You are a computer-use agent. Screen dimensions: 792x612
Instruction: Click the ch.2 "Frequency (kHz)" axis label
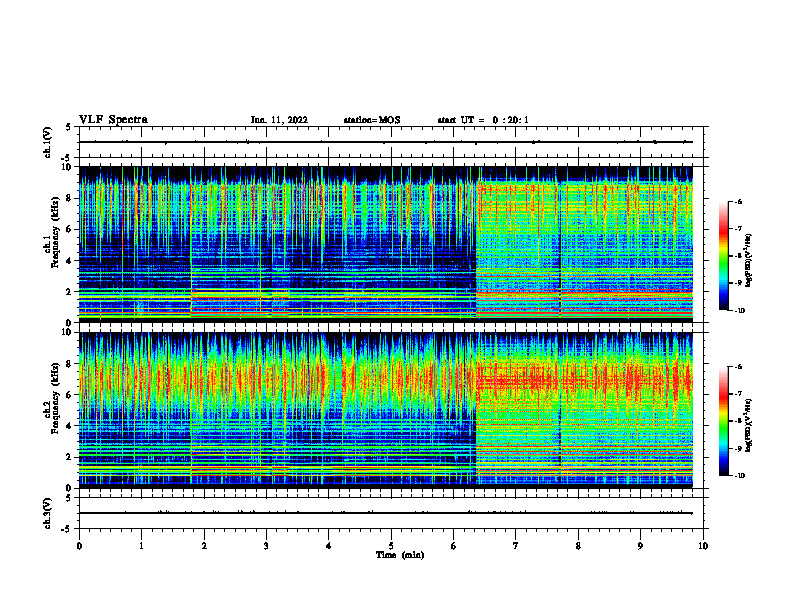[54, 398]
